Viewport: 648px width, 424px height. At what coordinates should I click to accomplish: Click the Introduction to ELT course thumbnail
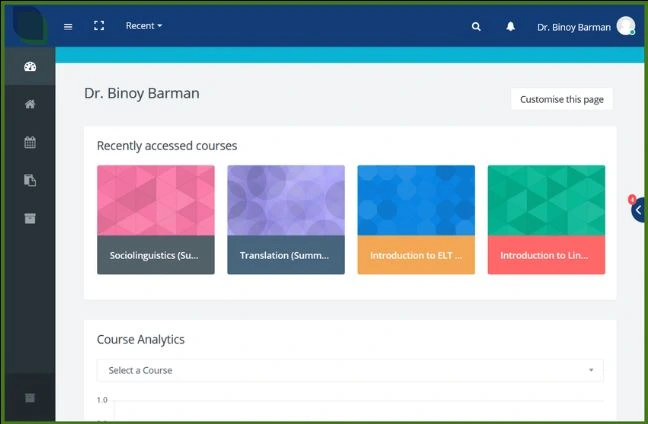tap(415, 200)
